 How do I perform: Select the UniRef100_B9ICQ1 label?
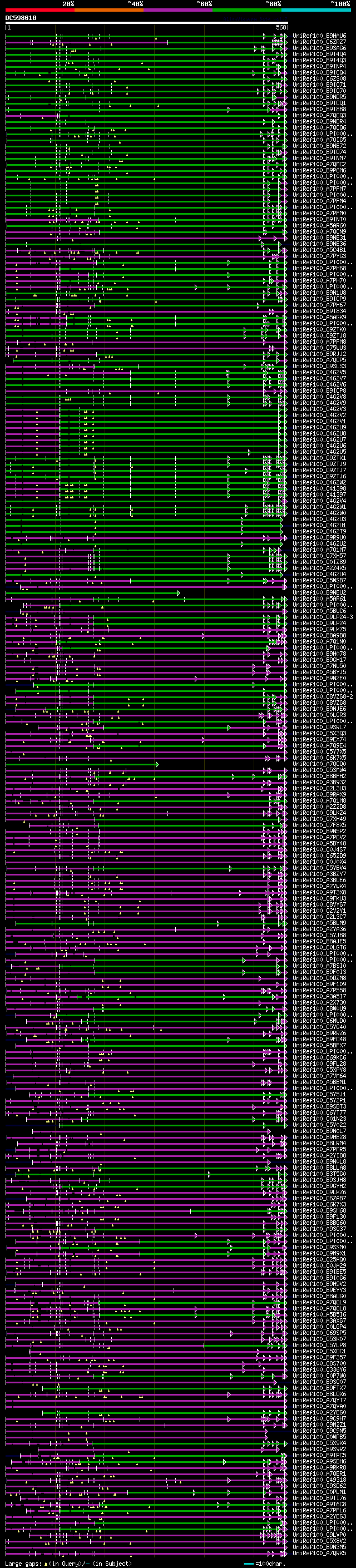(x=319, y=103)
